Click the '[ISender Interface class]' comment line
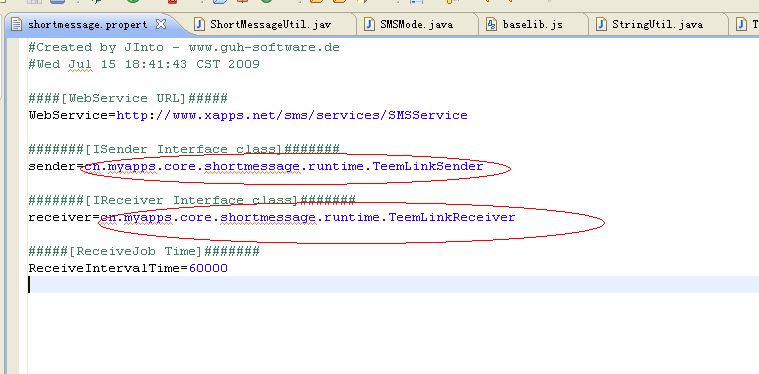 click(184, 150)
